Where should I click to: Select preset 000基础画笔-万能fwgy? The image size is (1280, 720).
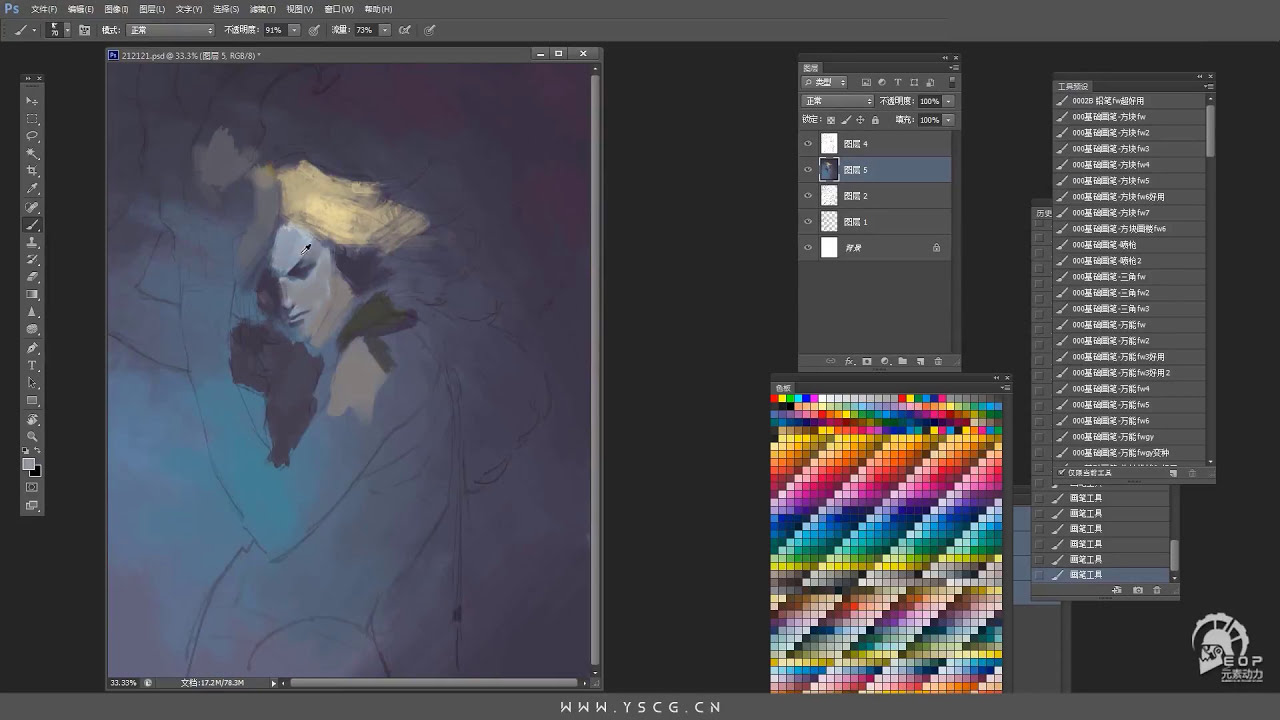point(1130,437)
